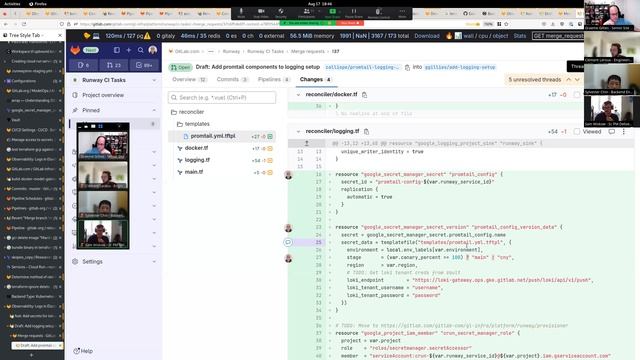Click the Next badge toggle
This screenshot has height=360, width=640.
[x=91, y=50]
